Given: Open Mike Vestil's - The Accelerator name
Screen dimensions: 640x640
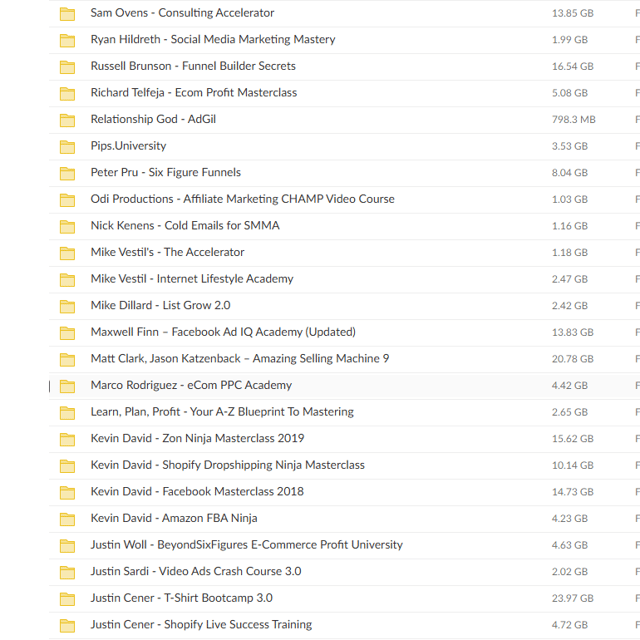Looking at the screenshot, I should tap(167, 252).
